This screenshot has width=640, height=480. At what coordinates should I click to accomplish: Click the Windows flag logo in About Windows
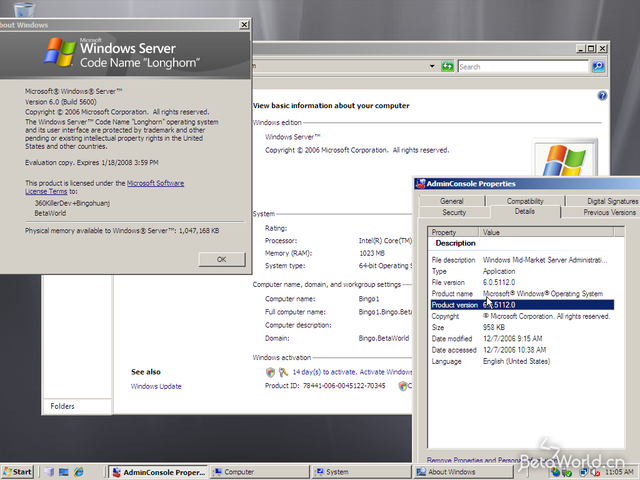pyautogui.click(x=60, y=52)
